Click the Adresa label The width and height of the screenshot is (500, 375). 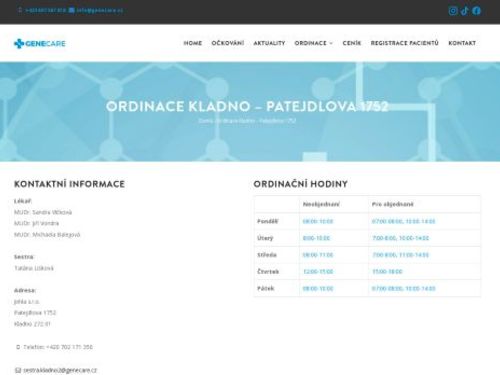click(25, 290)
